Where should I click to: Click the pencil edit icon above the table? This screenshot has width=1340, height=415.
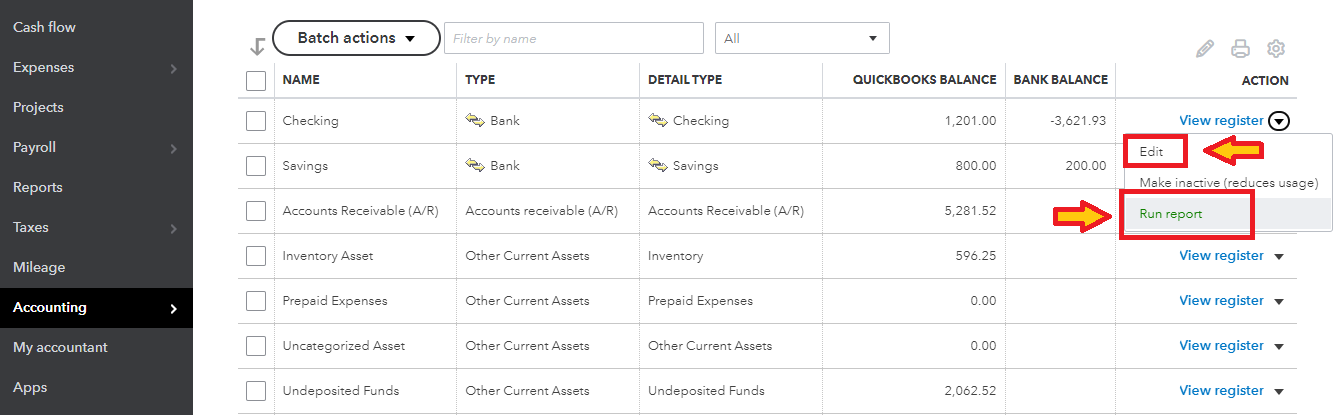click(1205, 48)
